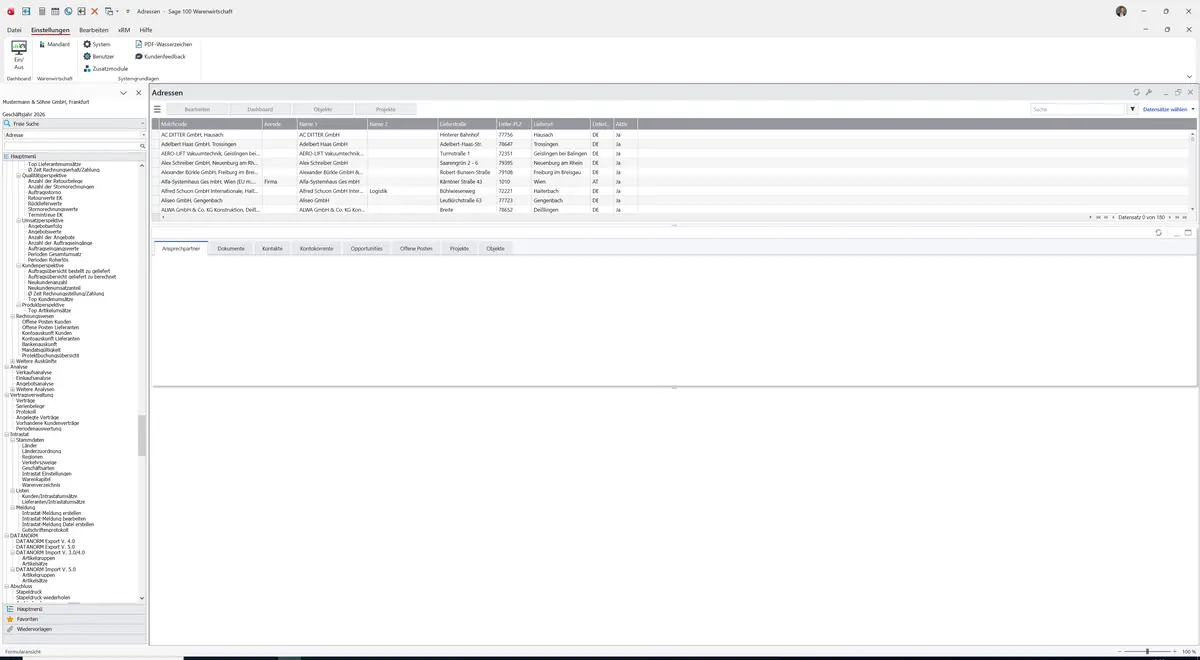This screenshot has width=1200, height=660.
Task: Open PDF-Wasserzeichen settings
Action: tap(163, 45)
